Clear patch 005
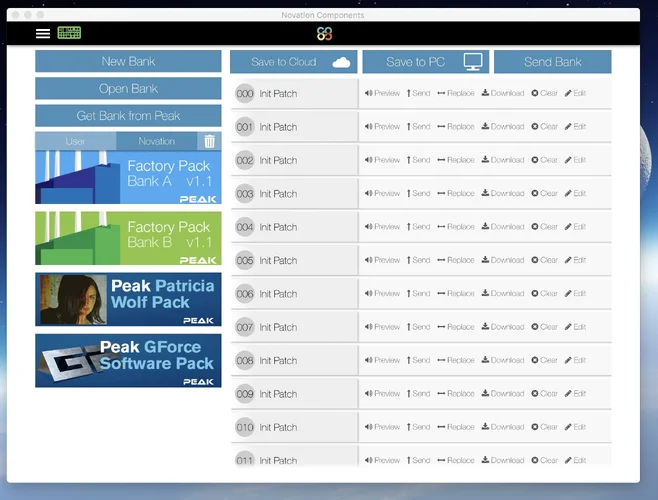The width and height of the screenshot is (658, 500). (545, 260)
